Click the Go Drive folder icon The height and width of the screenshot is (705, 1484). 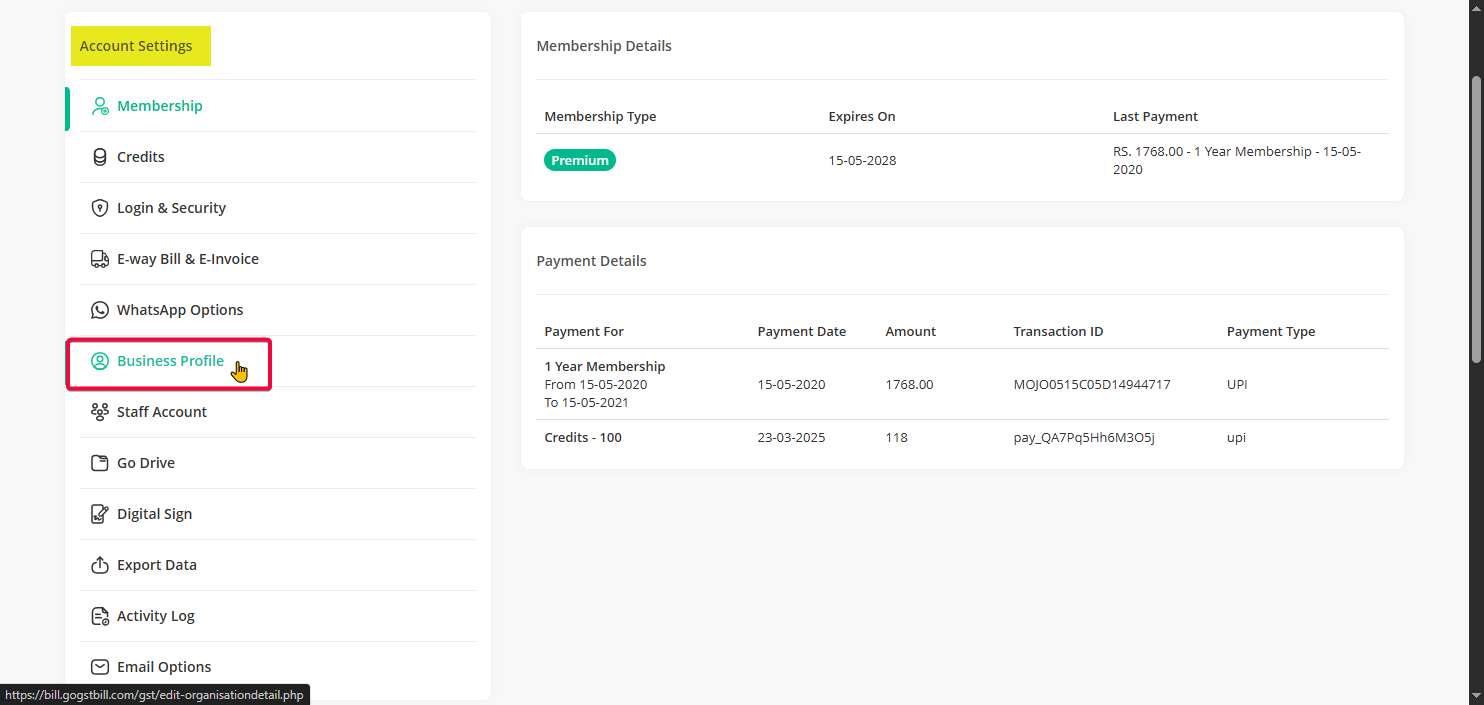point(100,463)
